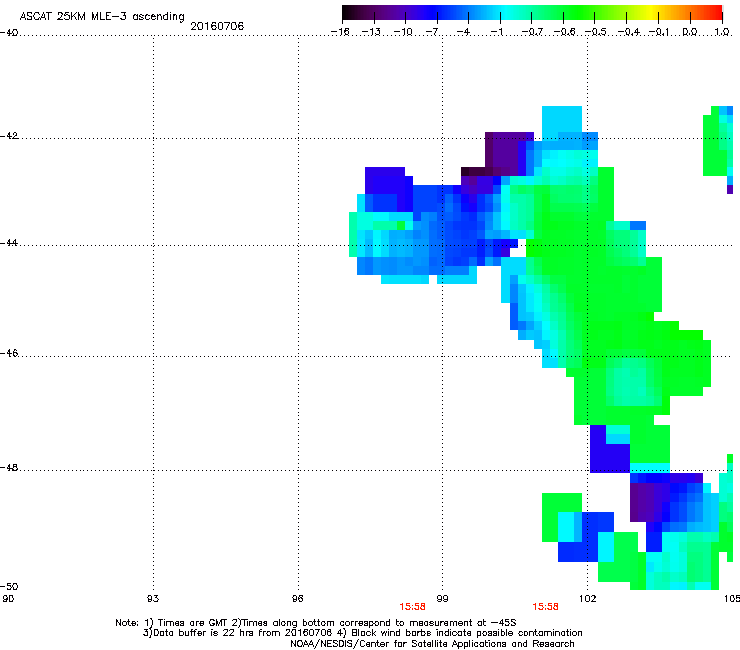This screenshot has height=650, width=740.
Task: Select the "1.0" color scale label
Action: pos(722,32)
